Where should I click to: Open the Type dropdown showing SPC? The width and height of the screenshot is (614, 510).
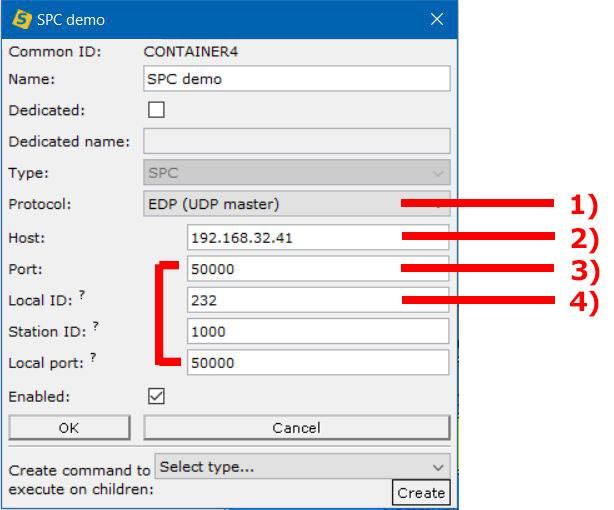(296, 172)
